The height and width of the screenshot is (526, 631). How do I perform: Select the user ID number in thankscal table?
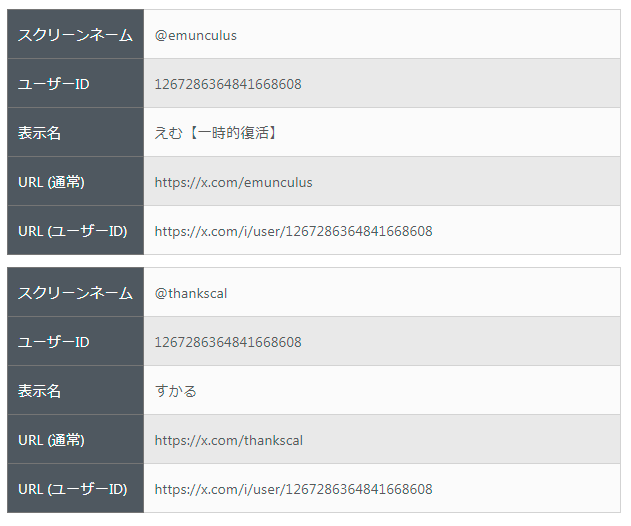click(228, 342)
